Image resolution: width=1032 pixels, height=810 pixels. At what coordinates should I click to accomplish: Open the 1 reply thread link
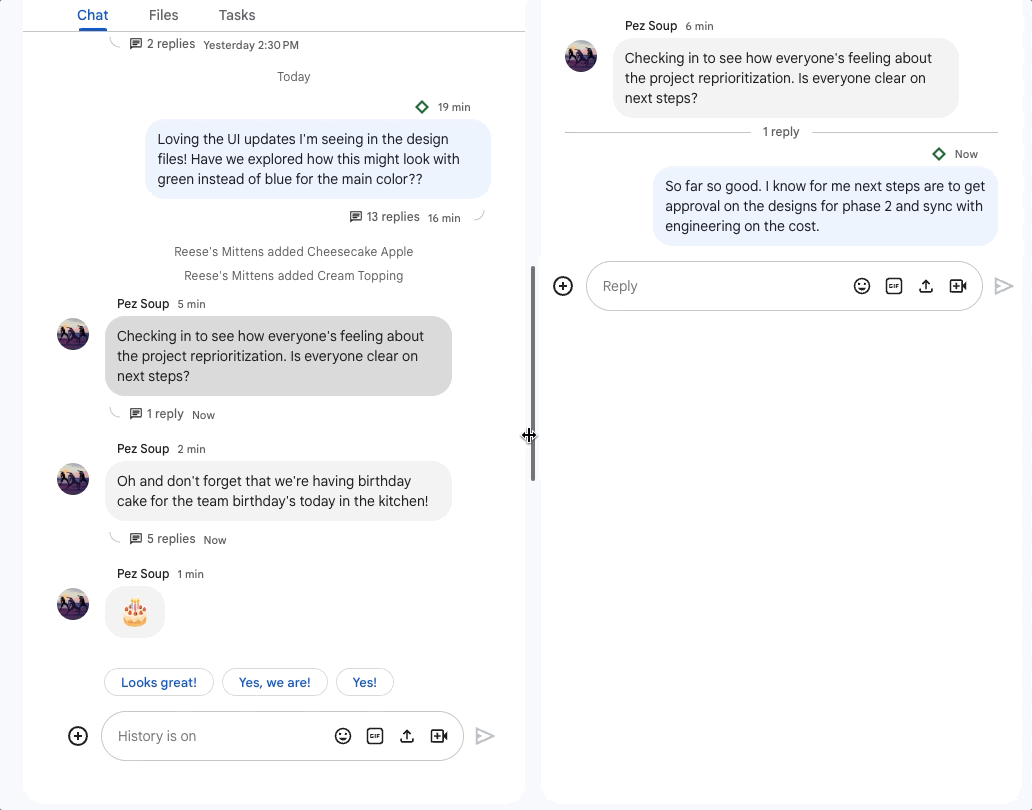(157, 414)
